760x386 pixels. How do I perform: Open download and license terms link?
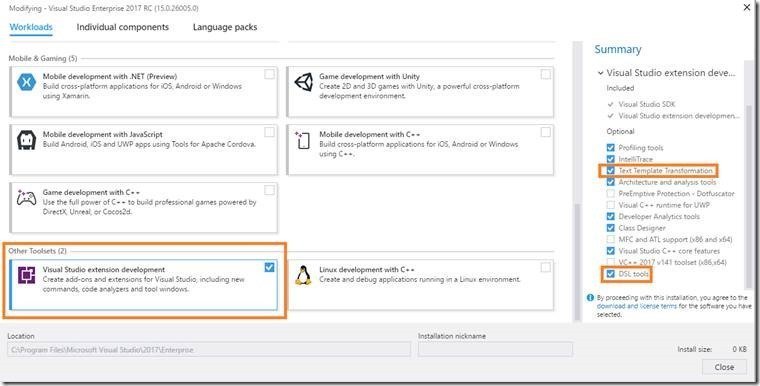click(x=636, y=306)
